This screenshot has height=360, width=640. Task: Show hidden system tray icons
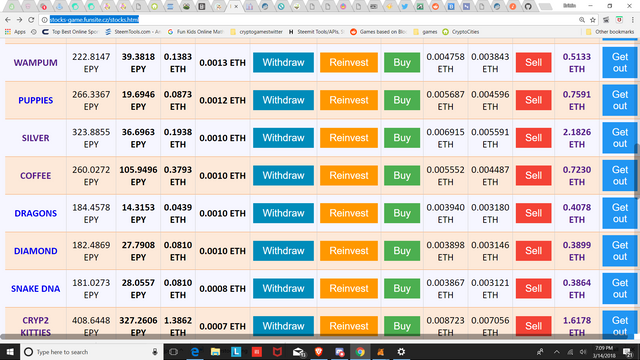[x=556, y=352]
